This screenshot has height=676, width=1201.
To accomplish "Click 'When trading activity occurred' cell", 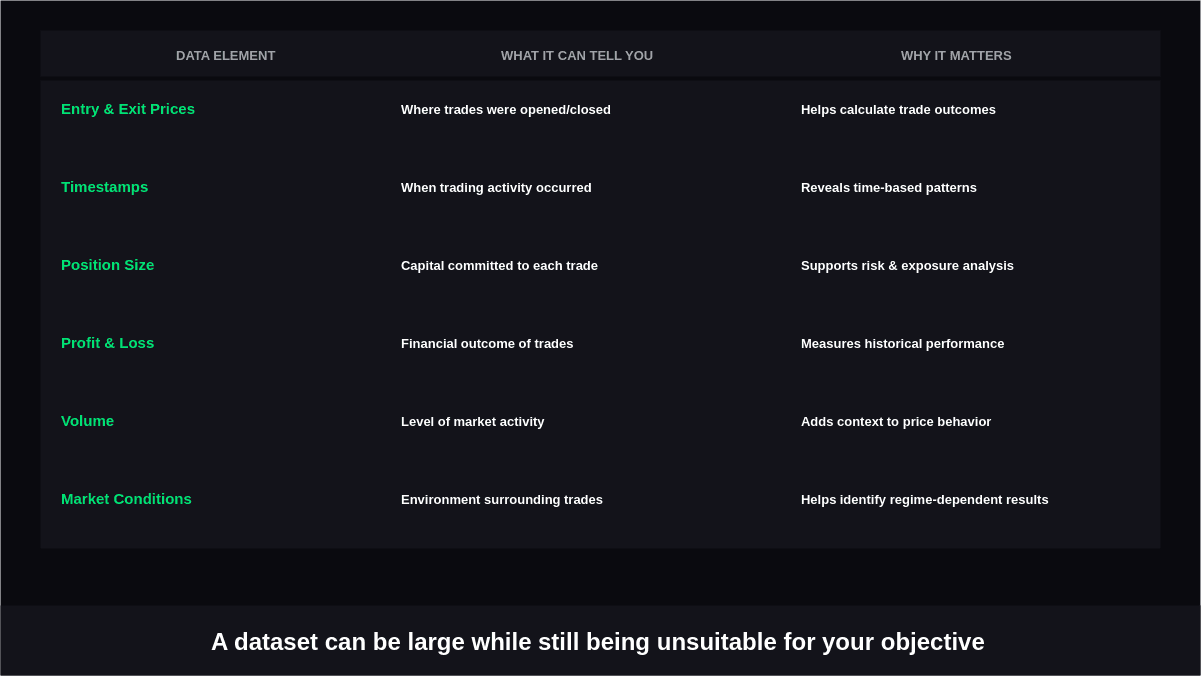I will pyautogui.click(x=496, y=188).
